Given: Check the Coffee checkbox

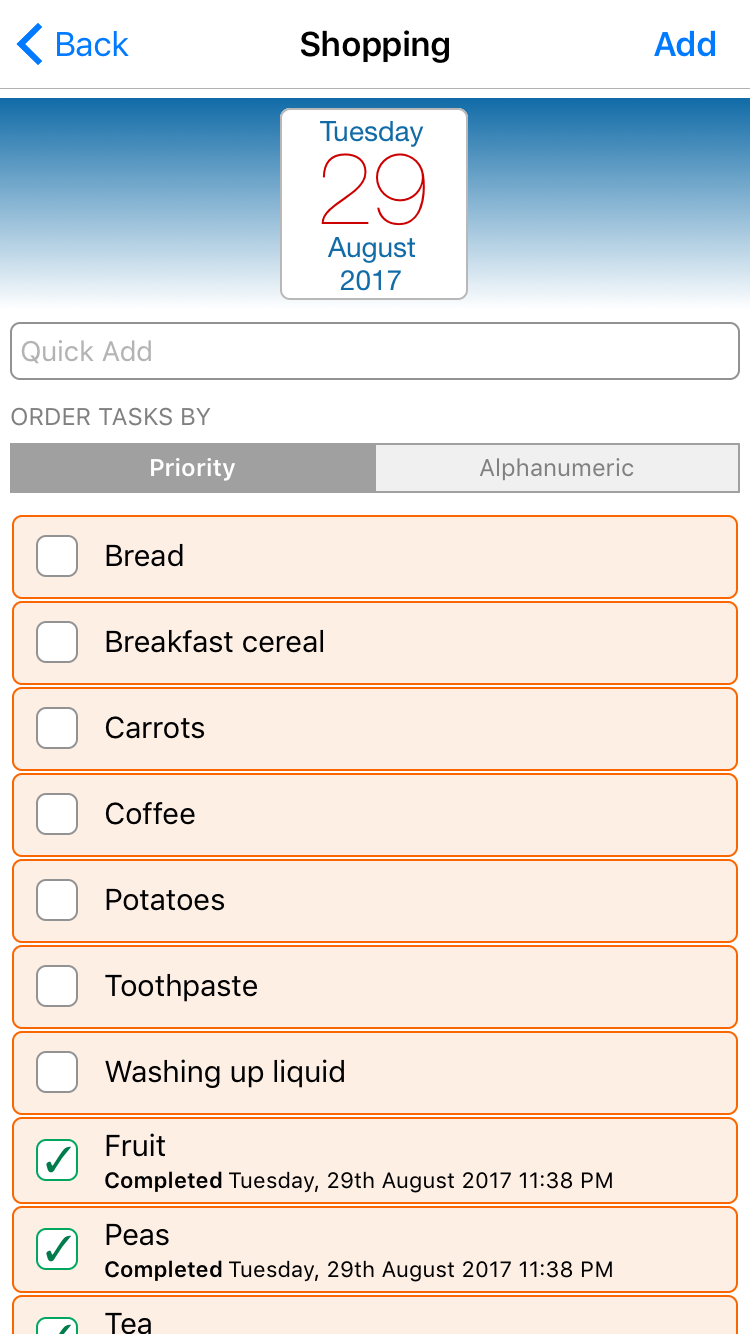Looking at the screenshot, I should (57, 814).
